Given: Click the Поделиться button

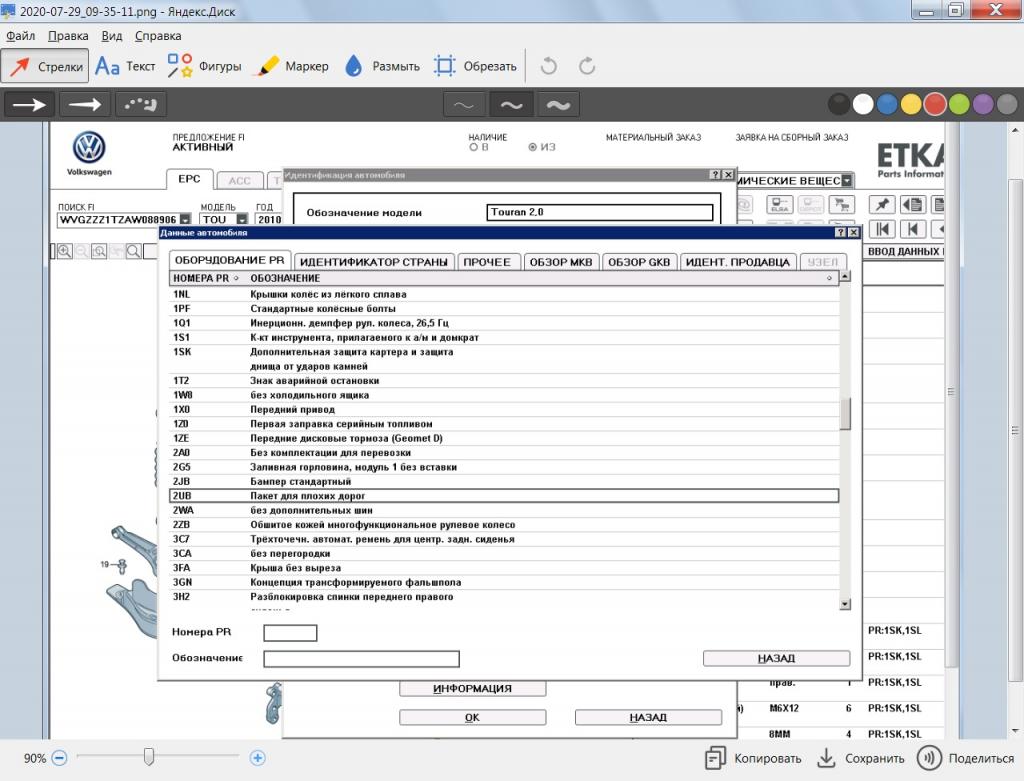Looking at the screenshot, I should [966, 758].
